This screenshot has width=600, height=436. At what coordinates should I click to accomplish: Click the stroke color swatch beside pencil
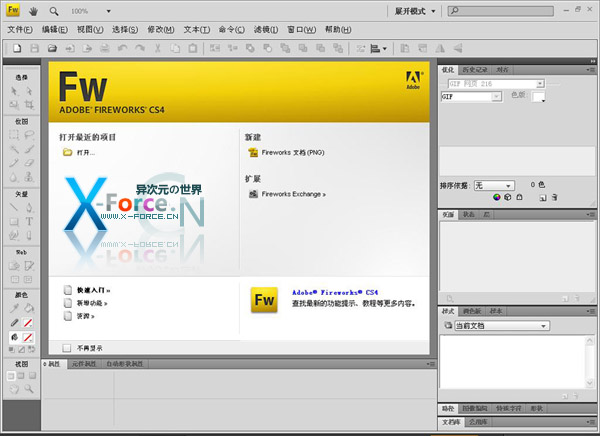pos(28,323)
